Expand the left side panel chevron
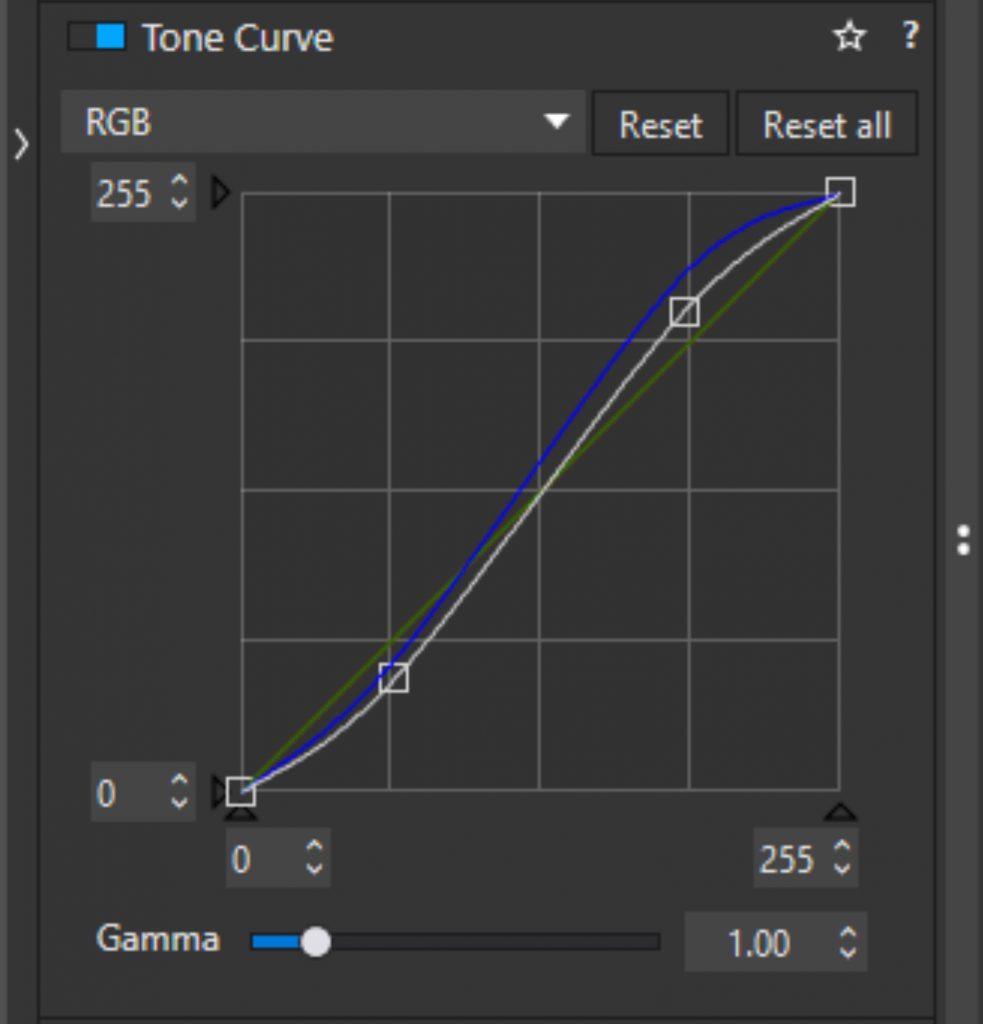The width and height of the screenshot is (983, 1024). tap(21, 145)
